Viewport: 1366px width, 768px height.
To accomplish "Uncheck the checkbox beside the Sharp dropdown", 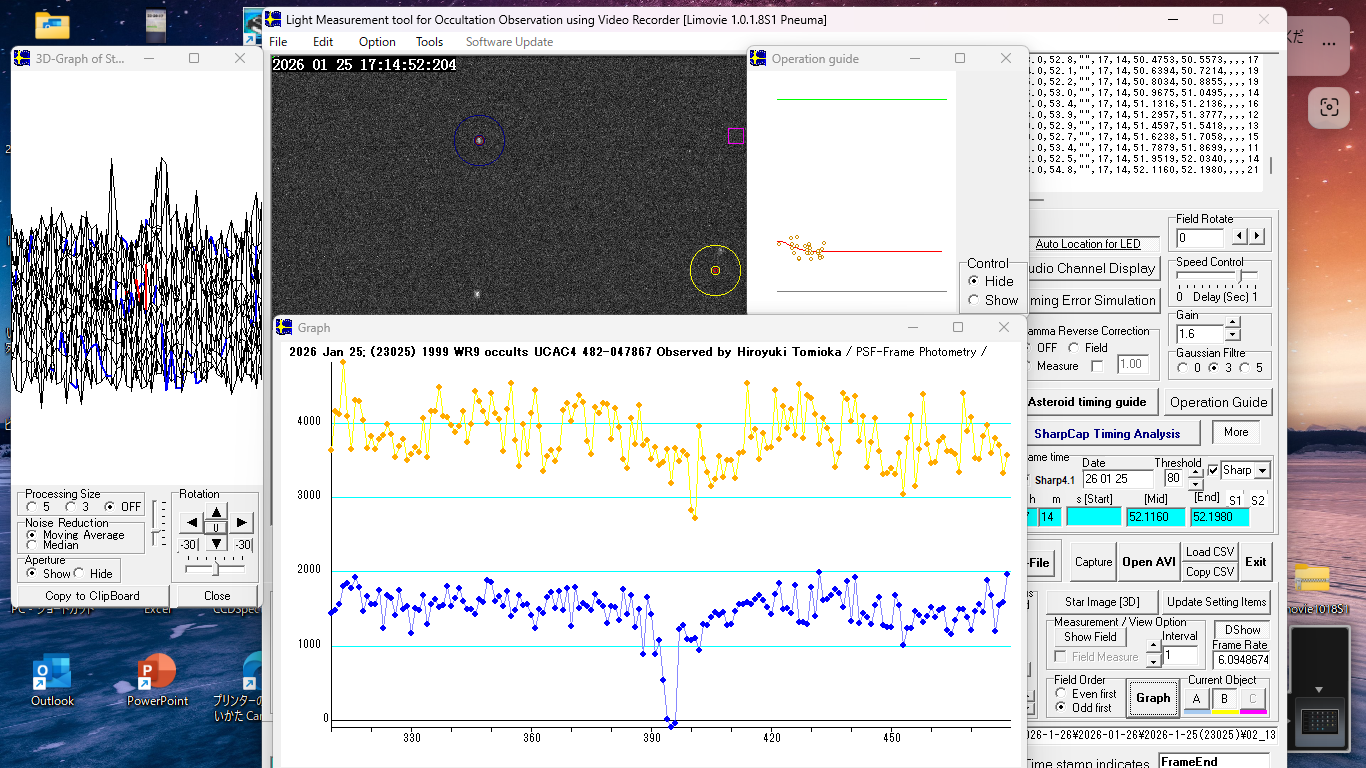I will click(1213, 470).
